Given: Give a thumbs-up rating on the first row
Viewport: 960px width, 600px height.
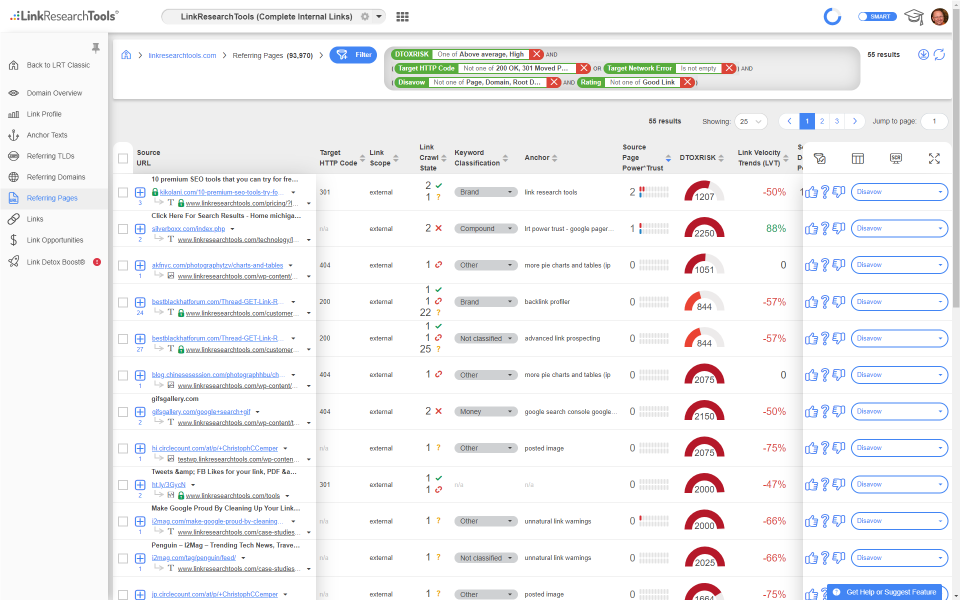Looking at the screenshot, I should tap(810, 191).
